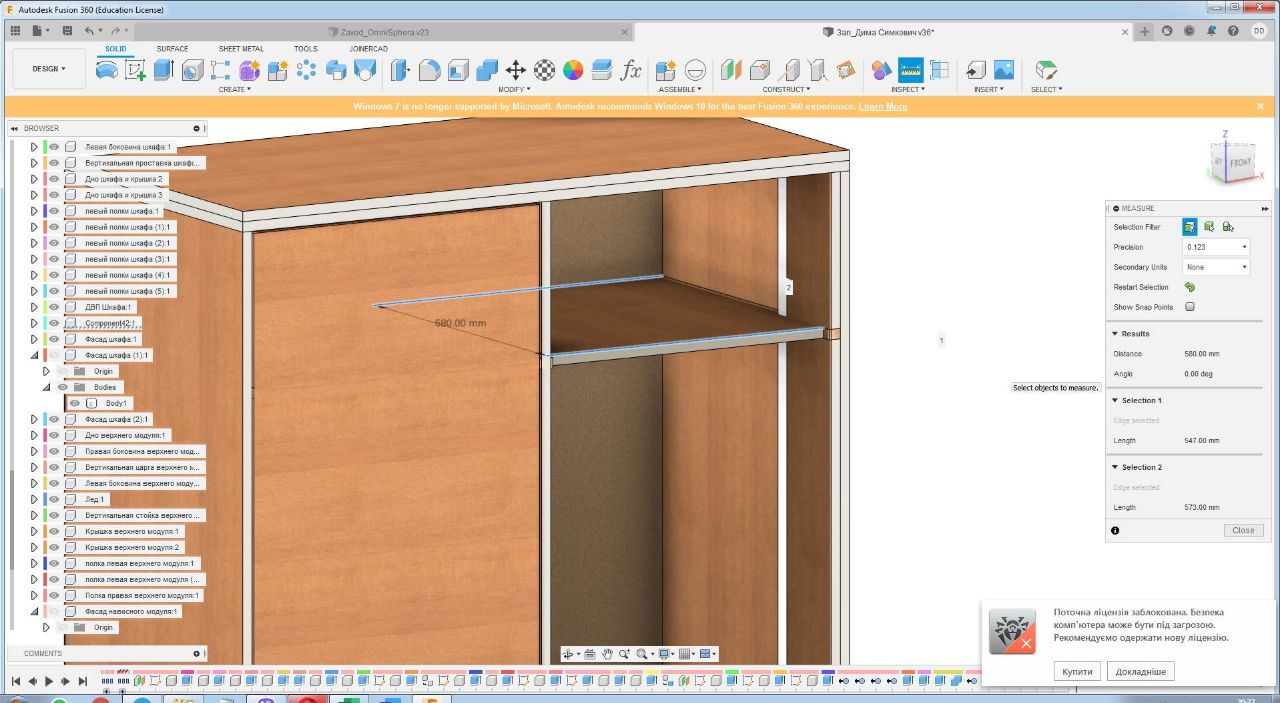Viewport: 1280px width, 703px height.
Task: Select the Select paint tool icon
Action: pos(1046,70)
